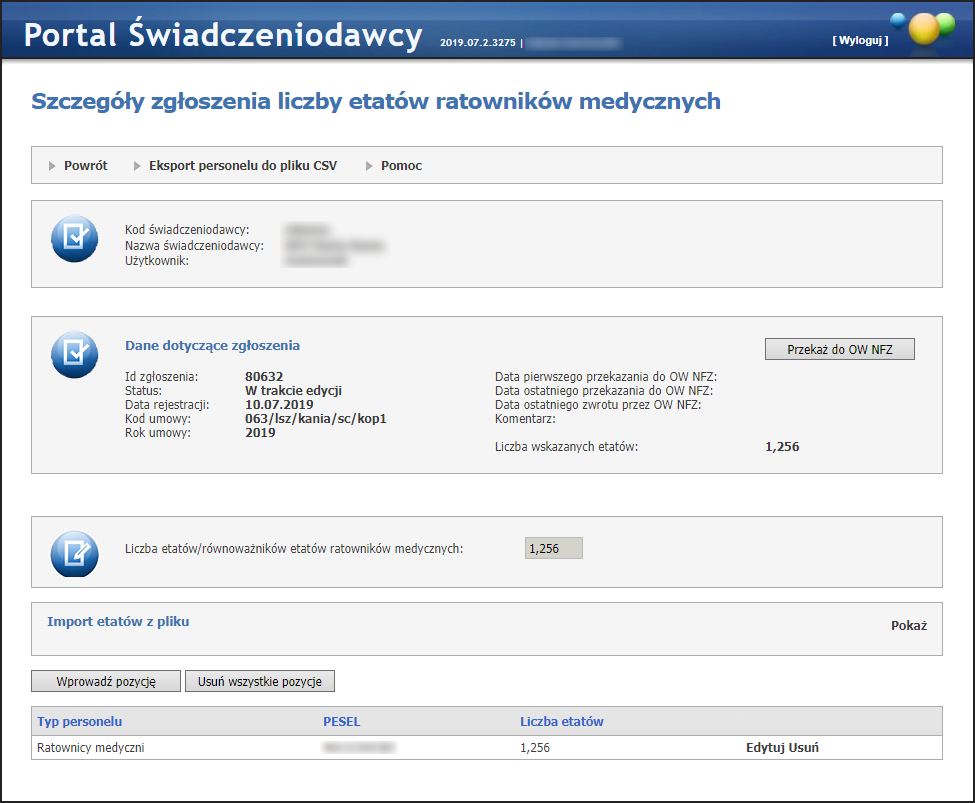Click the edit pencil icon near Liczba etatów

pyautogui.click(x=75, y=553)
